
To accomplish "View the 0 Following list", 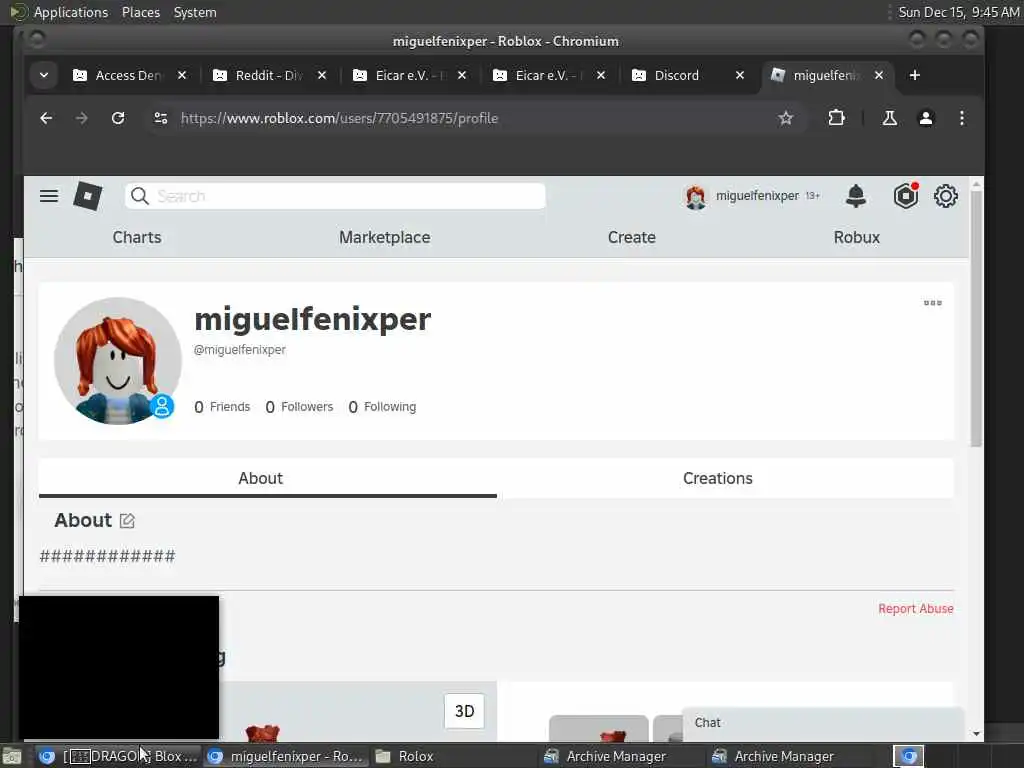I will point(382,407).
